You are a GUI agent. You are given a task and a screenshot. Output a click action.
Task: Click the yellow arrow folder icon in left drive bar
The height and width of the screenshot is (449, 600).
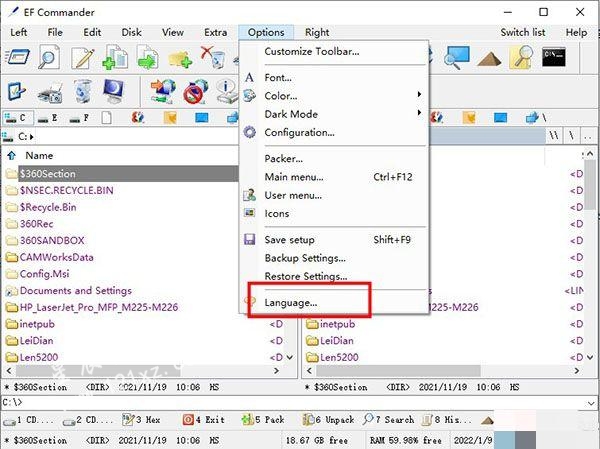(170, 118)
